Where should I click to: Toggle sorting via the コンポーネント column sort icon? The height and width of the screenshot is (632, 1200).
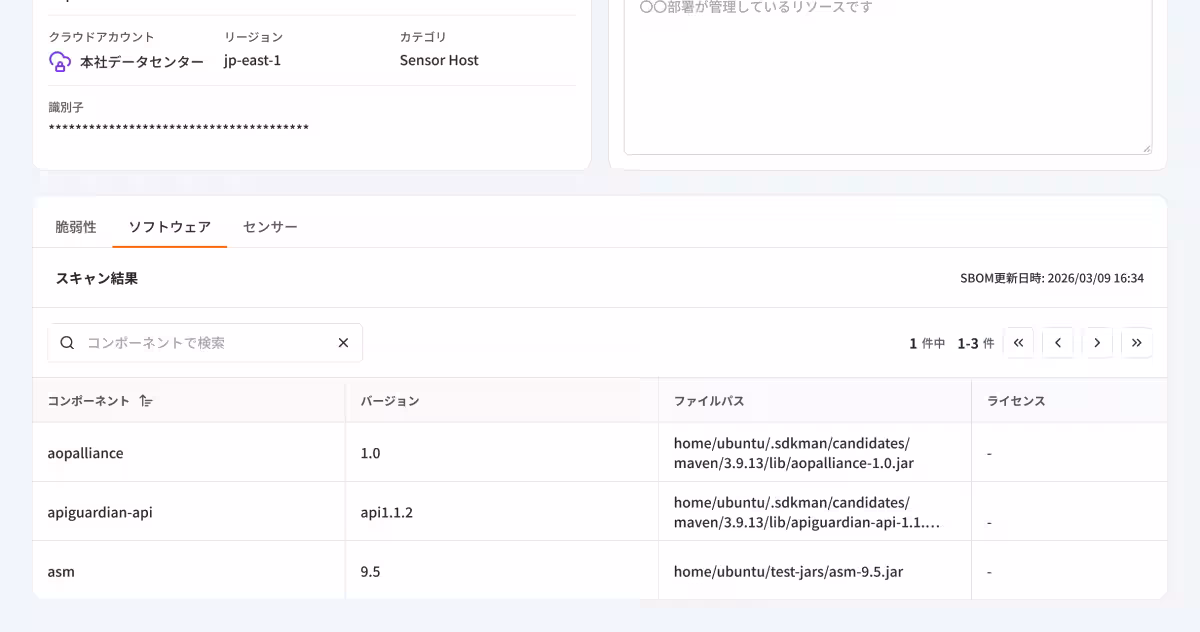click(145, 400)
